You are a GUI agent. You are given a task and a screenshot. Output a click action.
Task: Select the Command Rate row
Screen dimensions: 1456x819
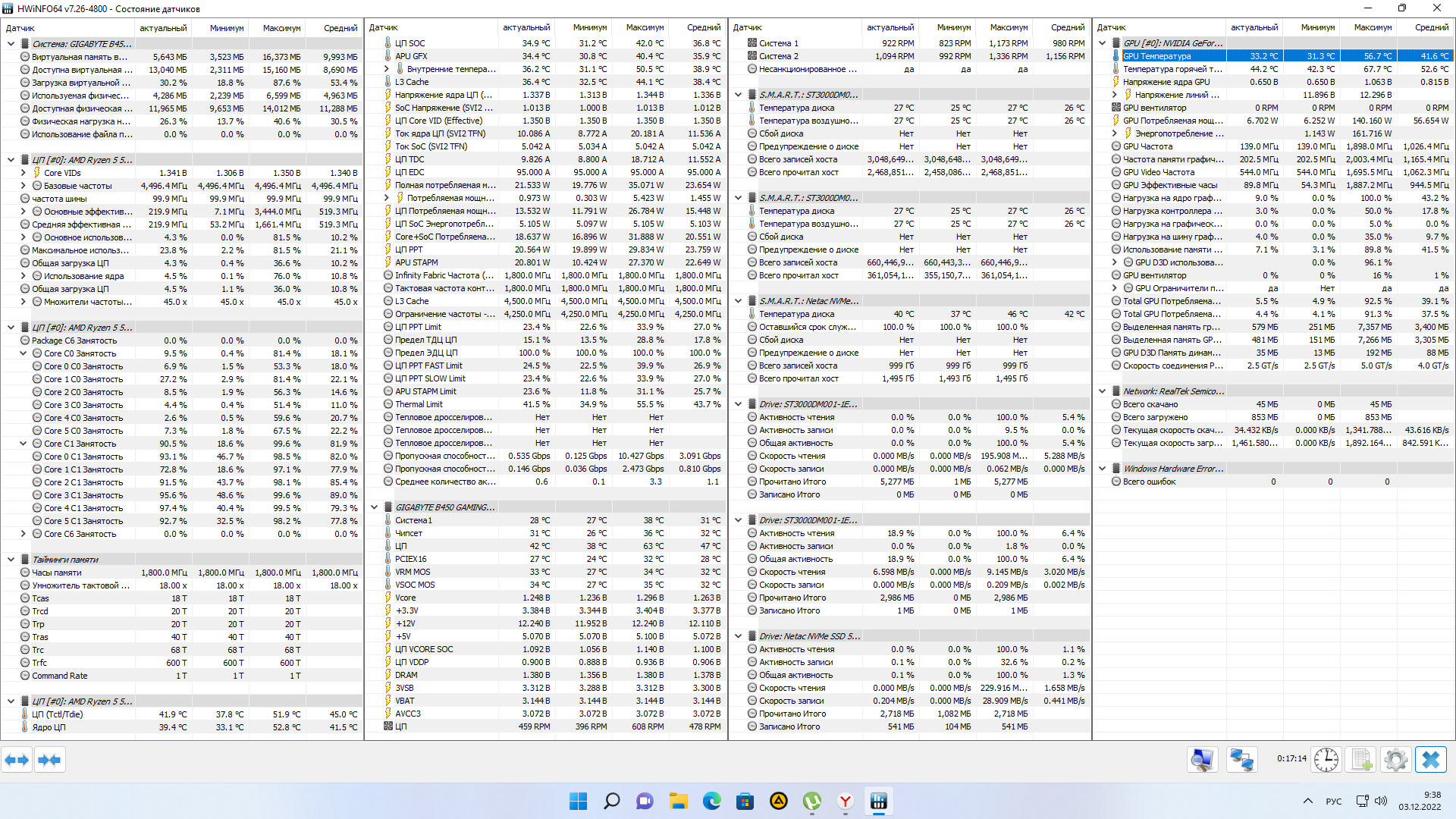point(182,676)
